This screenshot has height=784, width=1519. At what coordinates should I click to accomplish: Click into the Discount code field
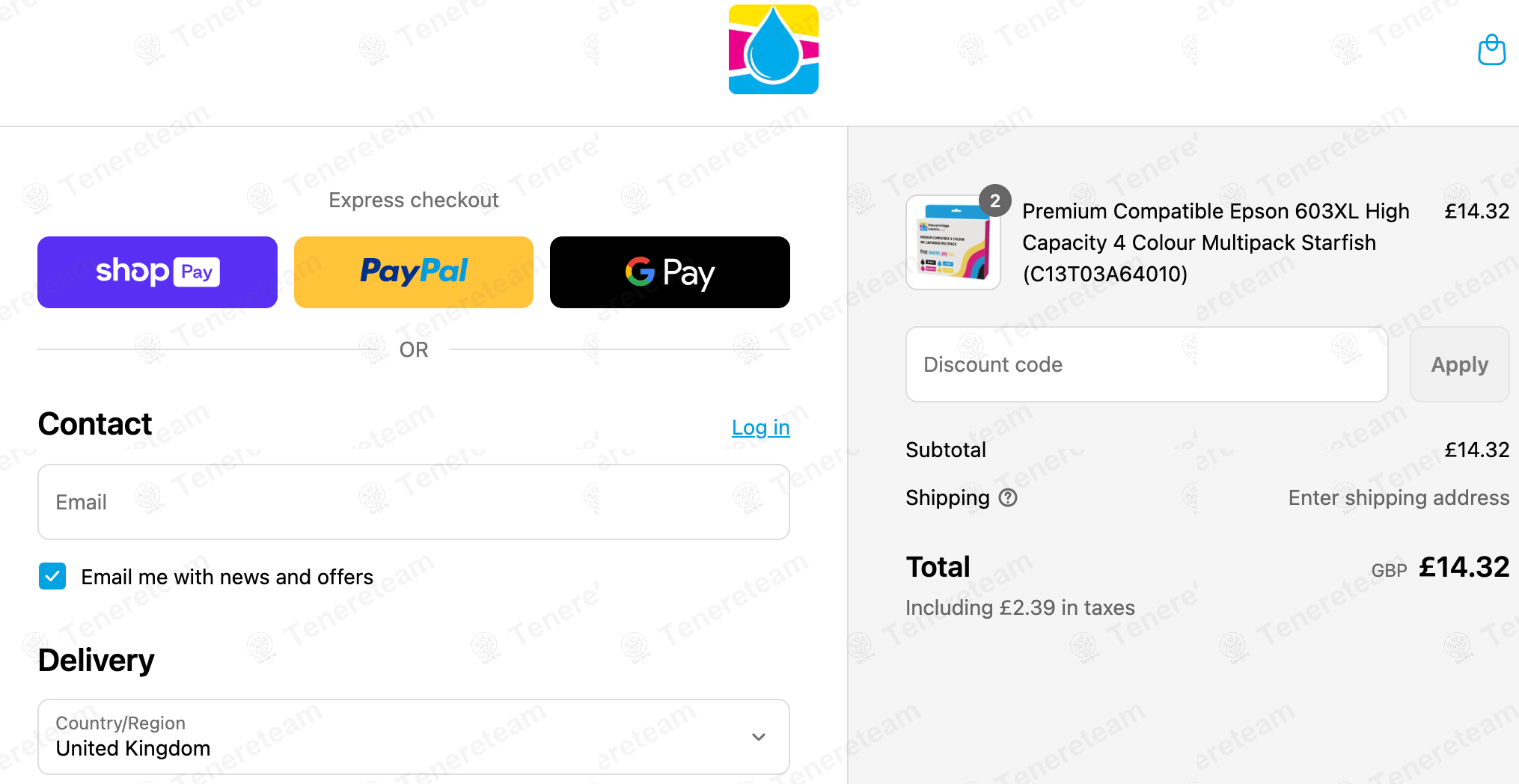(x=1146, y=364)
